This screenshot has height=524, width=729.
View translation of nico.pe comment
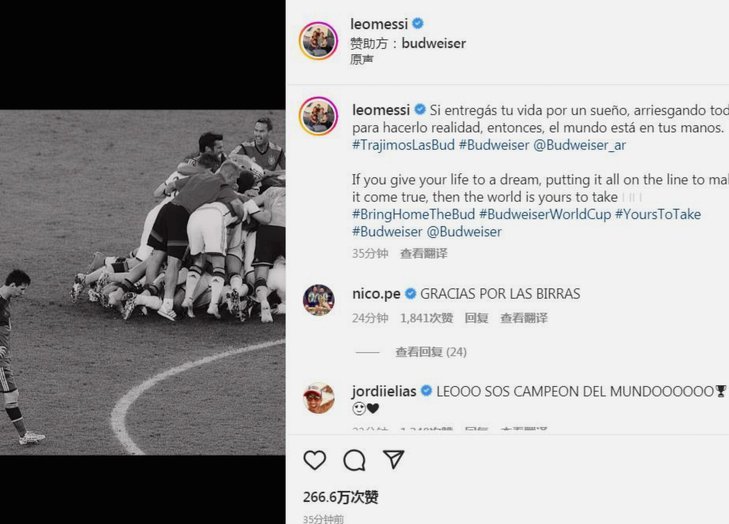click(524, 318)
